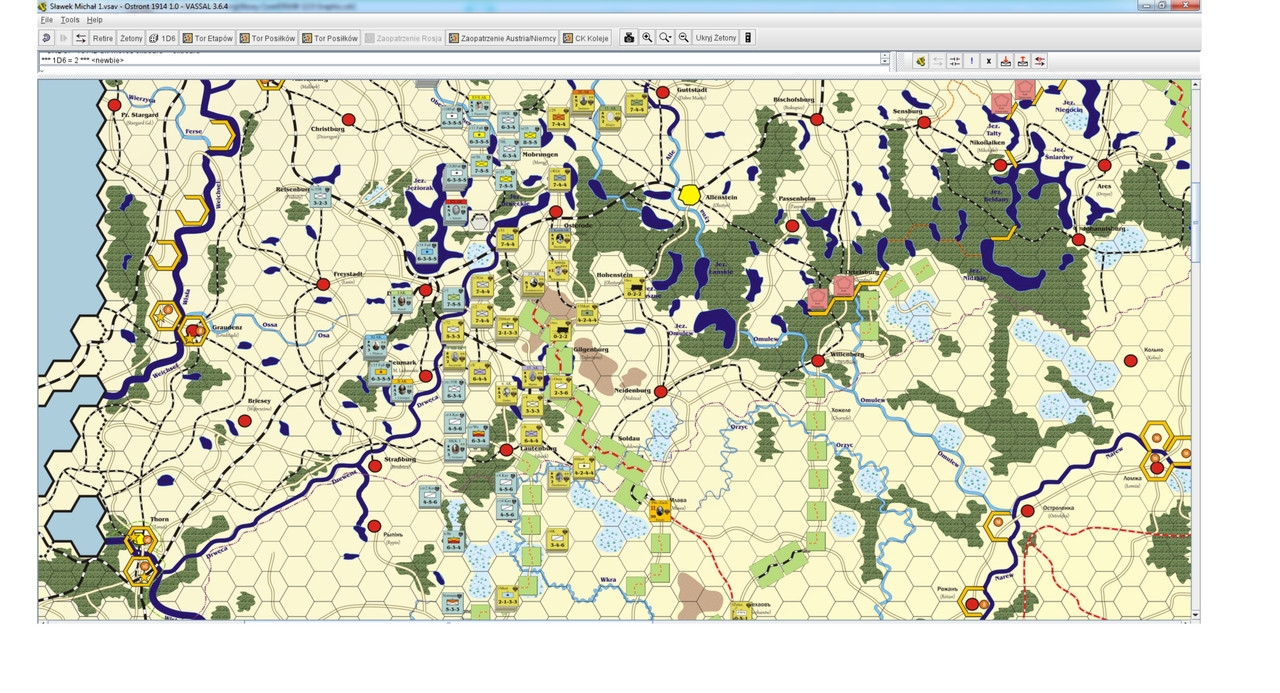Open the Żetony pieces palette
Image resolution: width=1280 pixels, height=693 pixels.
[131, 38]
